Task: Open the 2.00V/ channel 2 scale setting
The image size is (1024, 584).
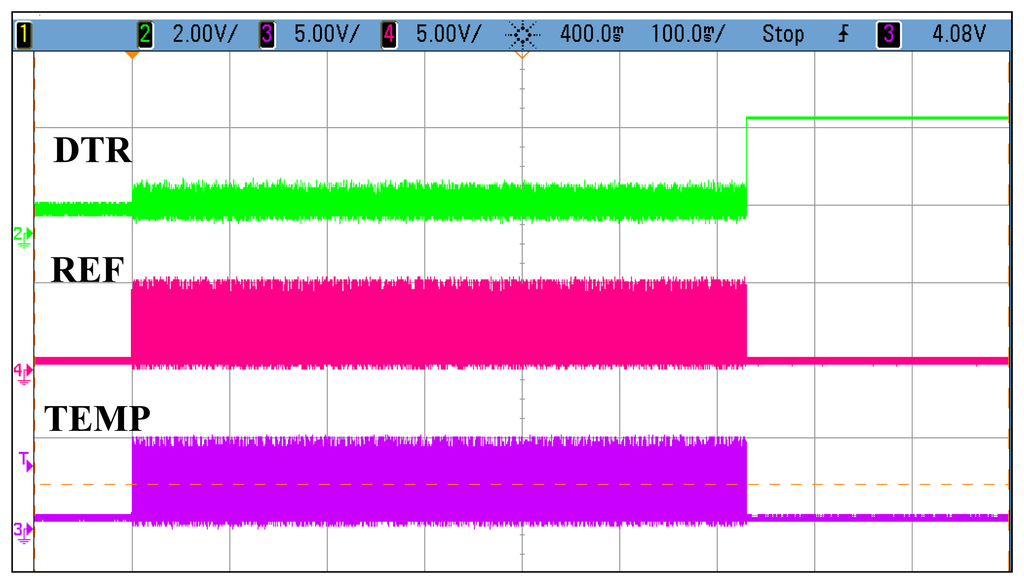Action: [206, 36]
